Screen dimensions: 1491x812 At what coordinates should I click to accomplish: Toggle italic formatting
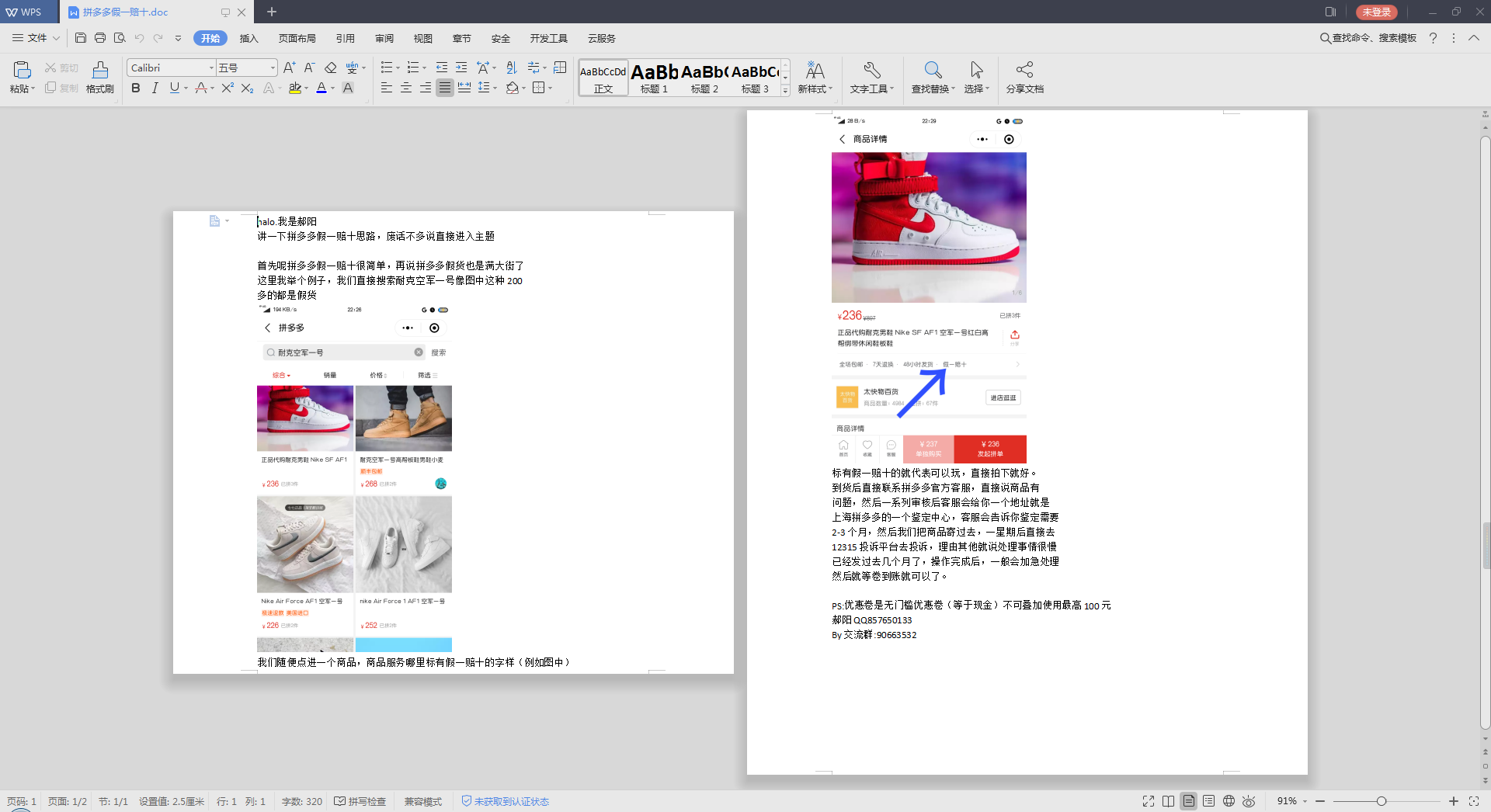click(155, 88)
